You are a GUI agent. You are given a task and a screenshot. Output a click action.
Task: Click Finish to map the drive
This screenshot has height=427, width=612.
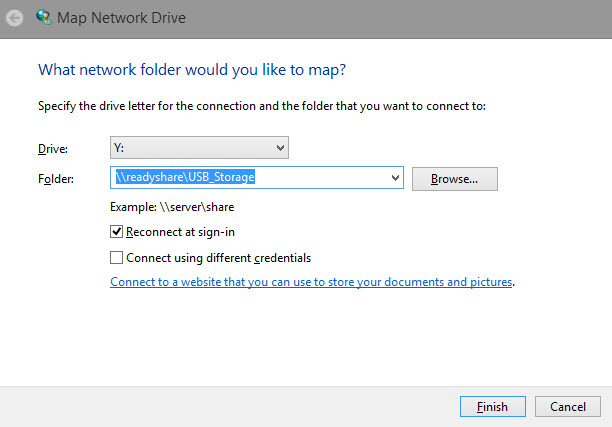click(493, 407)
